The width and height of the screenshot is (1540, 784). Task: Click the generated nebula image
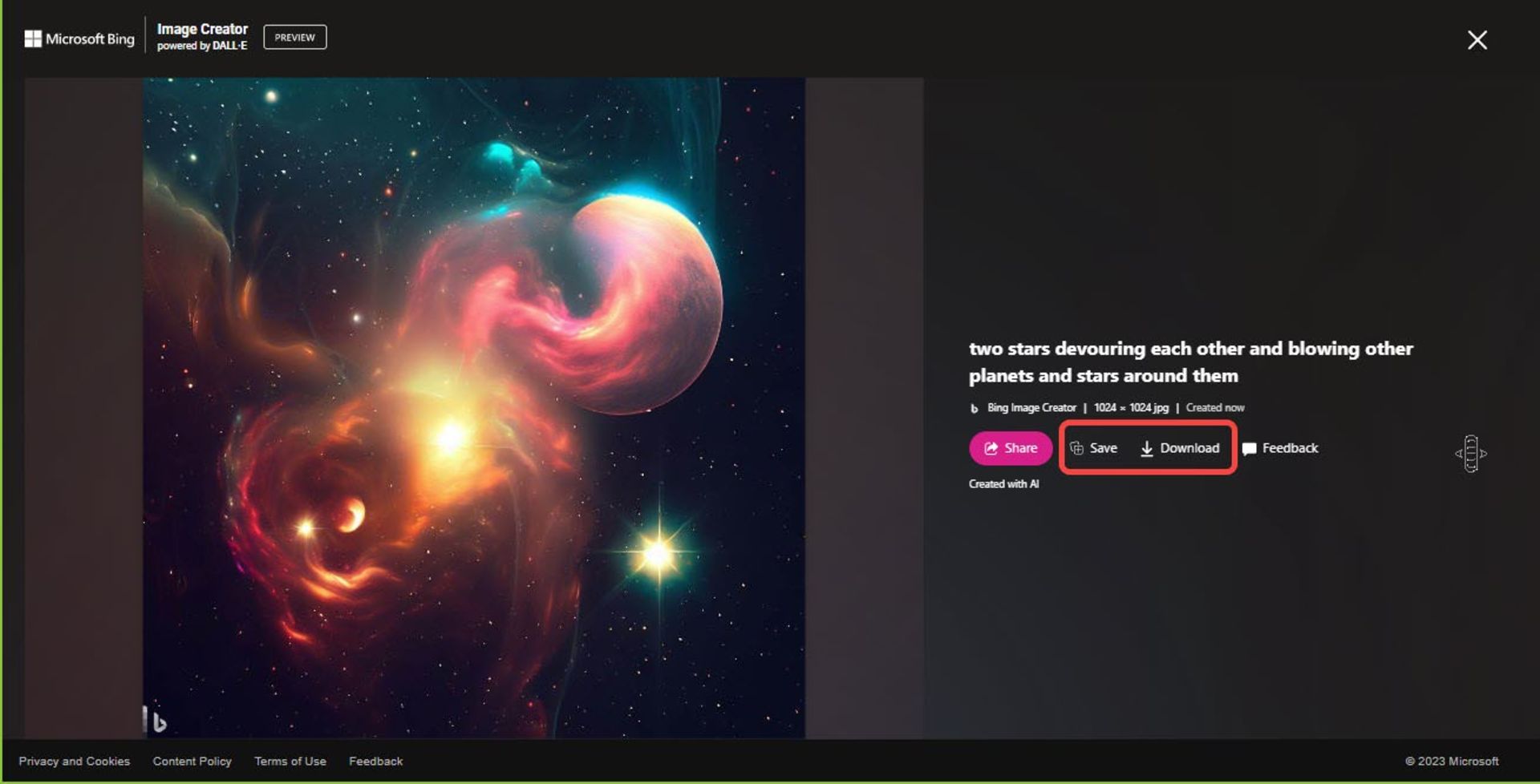point(474,407)
